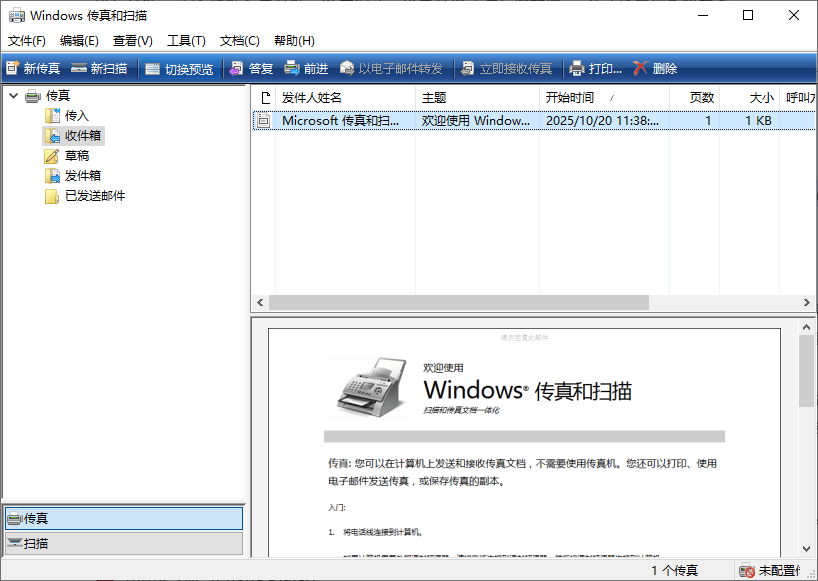
Task: Click the 1 KB size cell
Action: click(758, 120)
